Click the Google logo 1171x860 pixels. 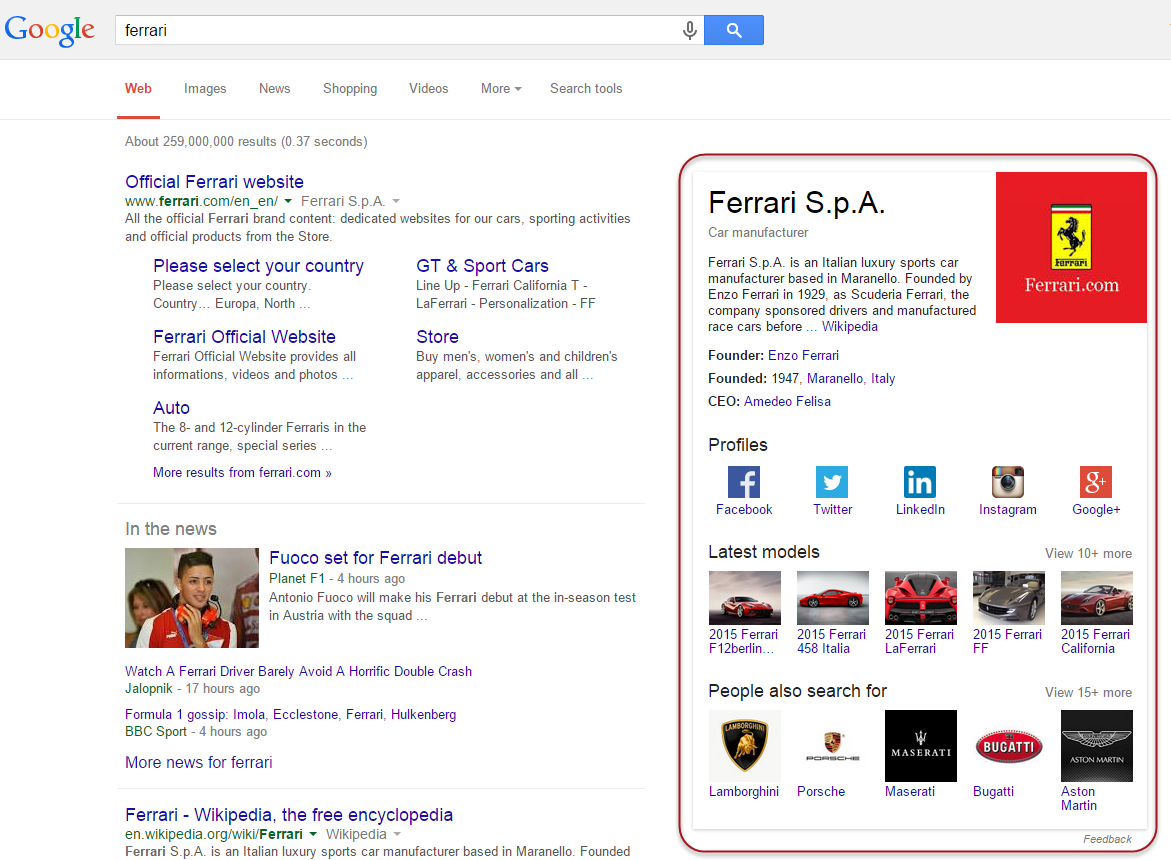point(50,30)
